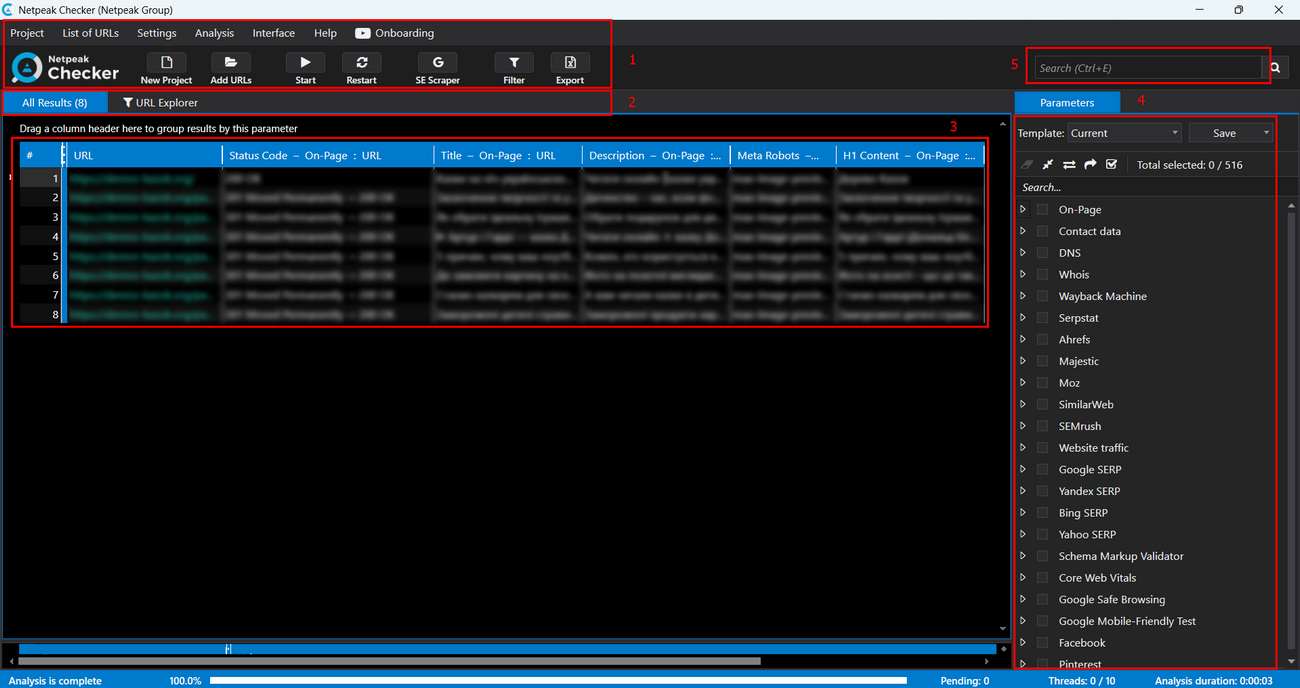Expand the Yahoo SERP group

pos(1023,534)
